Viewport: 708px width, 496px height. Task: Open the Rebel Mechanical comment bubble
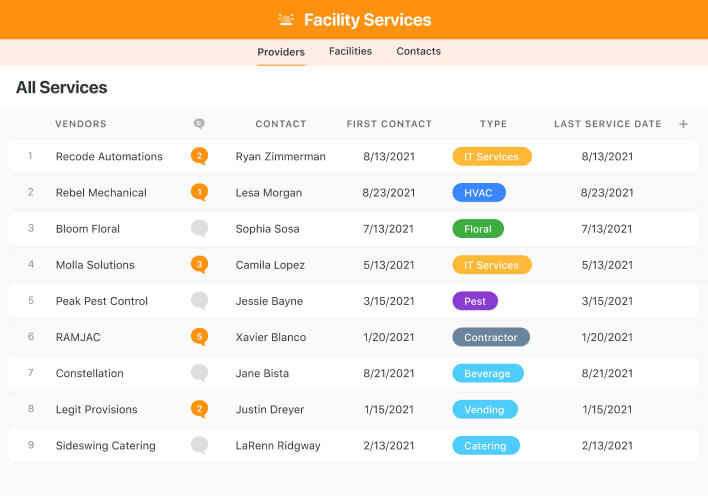tap(200, 192)
